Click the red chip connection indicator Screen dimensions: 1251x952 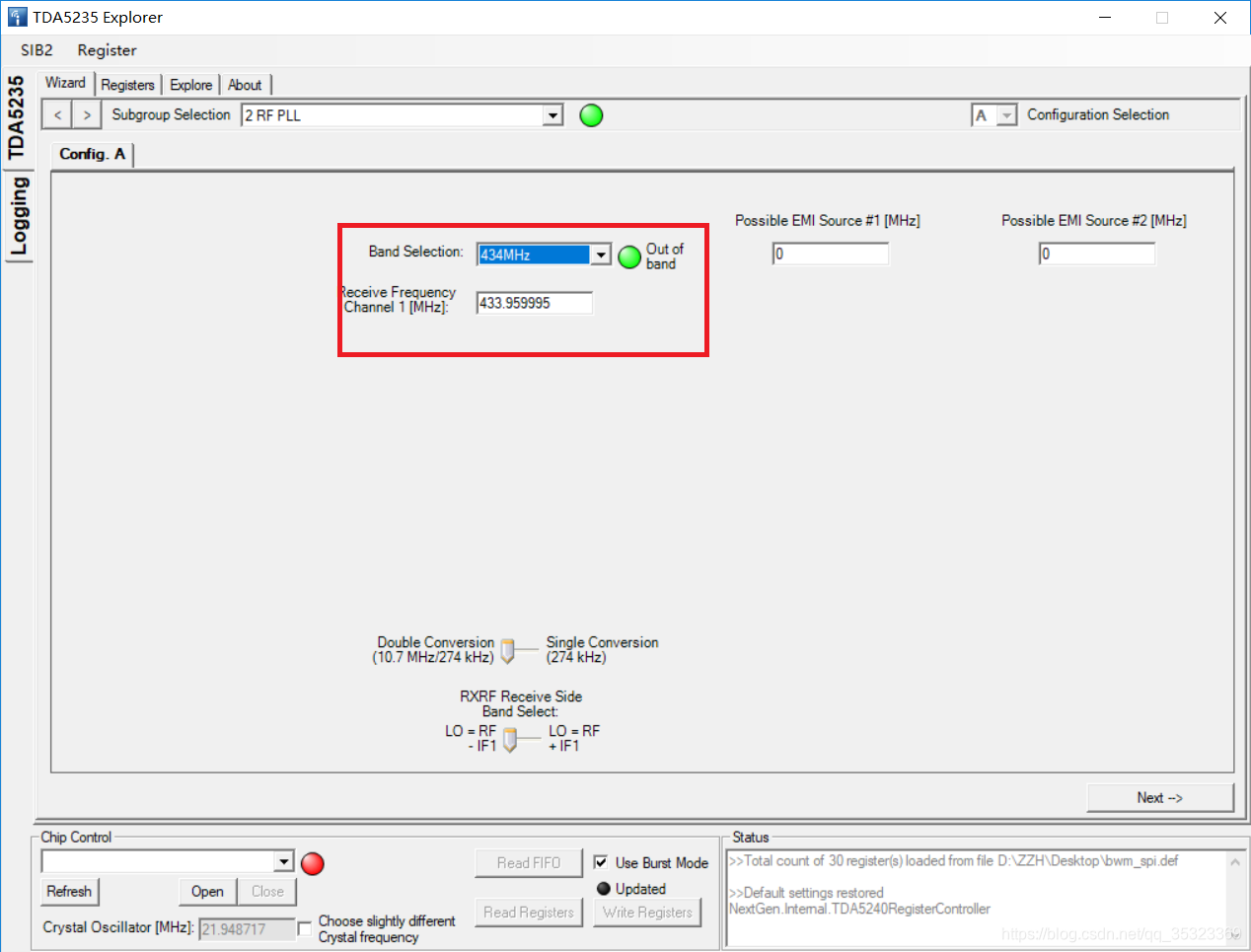pos(313,863)
